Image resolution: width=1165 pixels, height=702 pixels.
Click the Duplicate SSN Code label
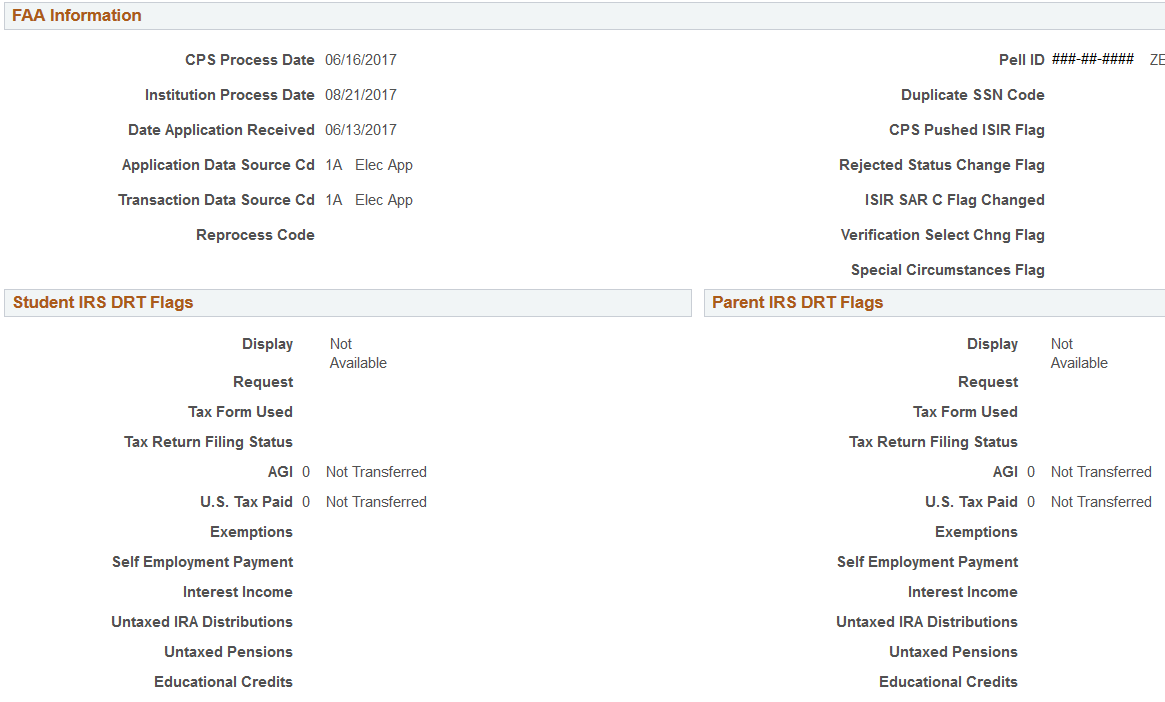click(972, 94)
